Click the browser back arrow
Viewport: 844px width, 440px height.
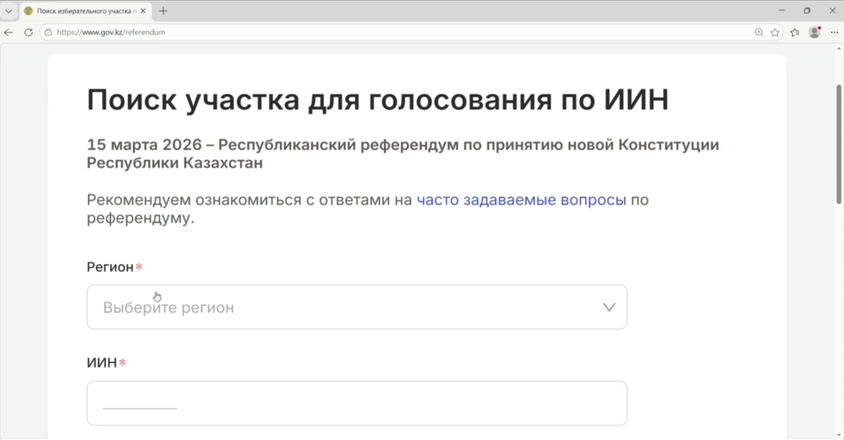coord(9,32)
